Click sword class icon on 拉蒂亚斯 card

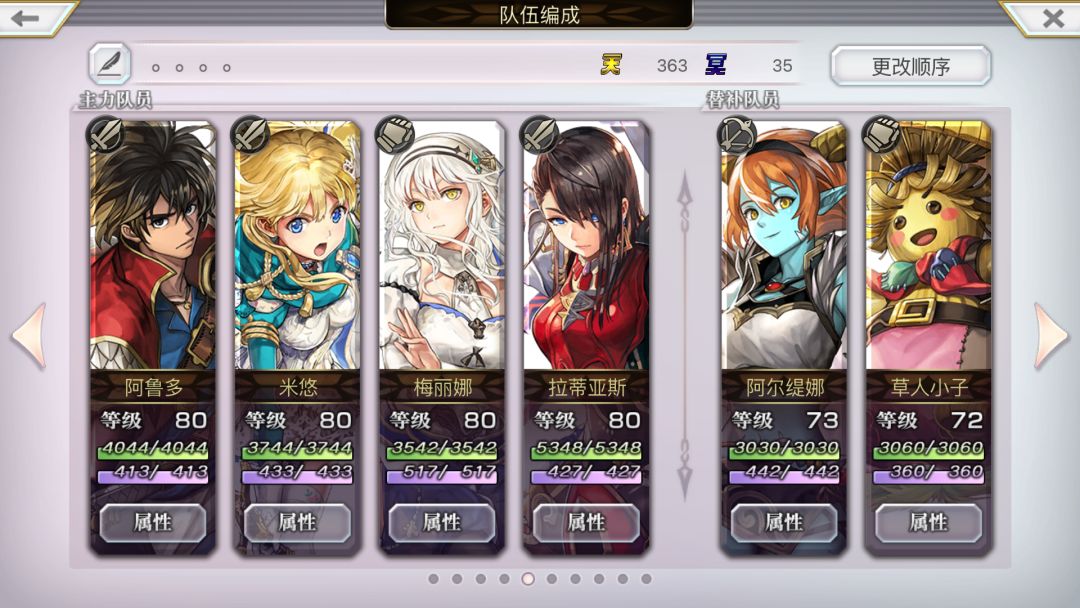[539, 134]
